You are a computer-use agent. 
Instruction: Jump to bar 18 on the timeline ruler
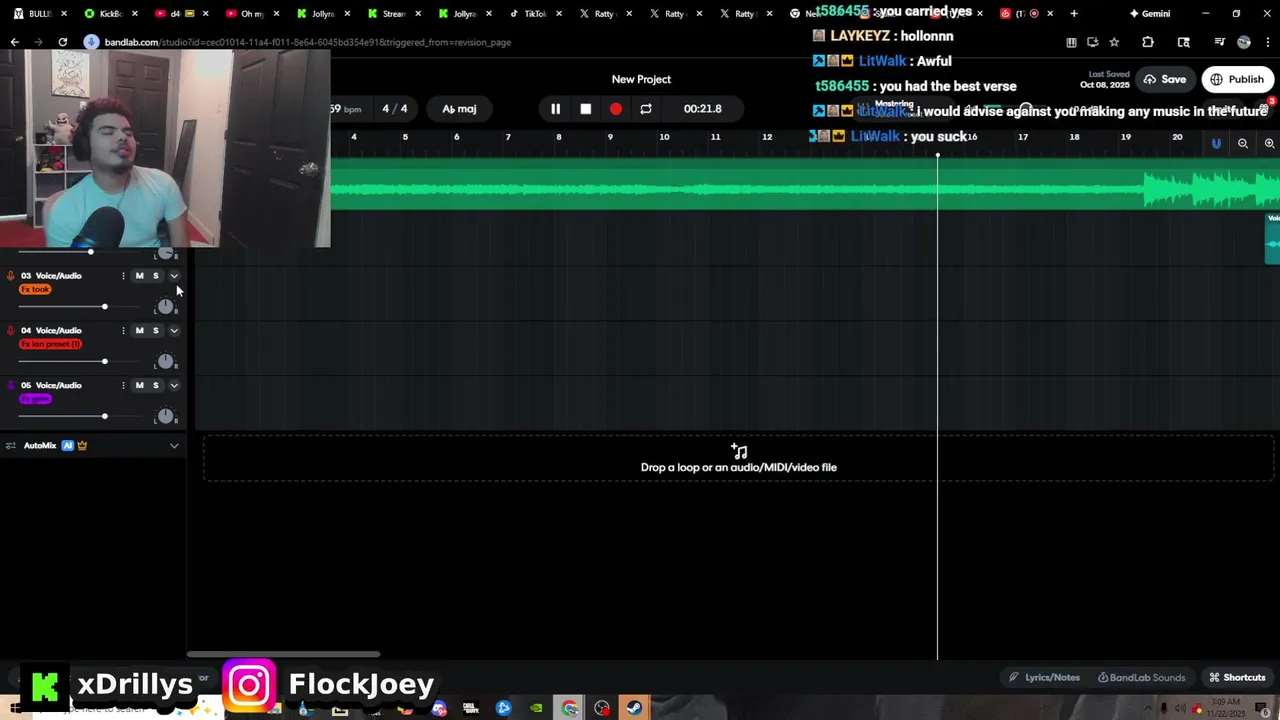pyautogui.click(x=1074, y=137)
